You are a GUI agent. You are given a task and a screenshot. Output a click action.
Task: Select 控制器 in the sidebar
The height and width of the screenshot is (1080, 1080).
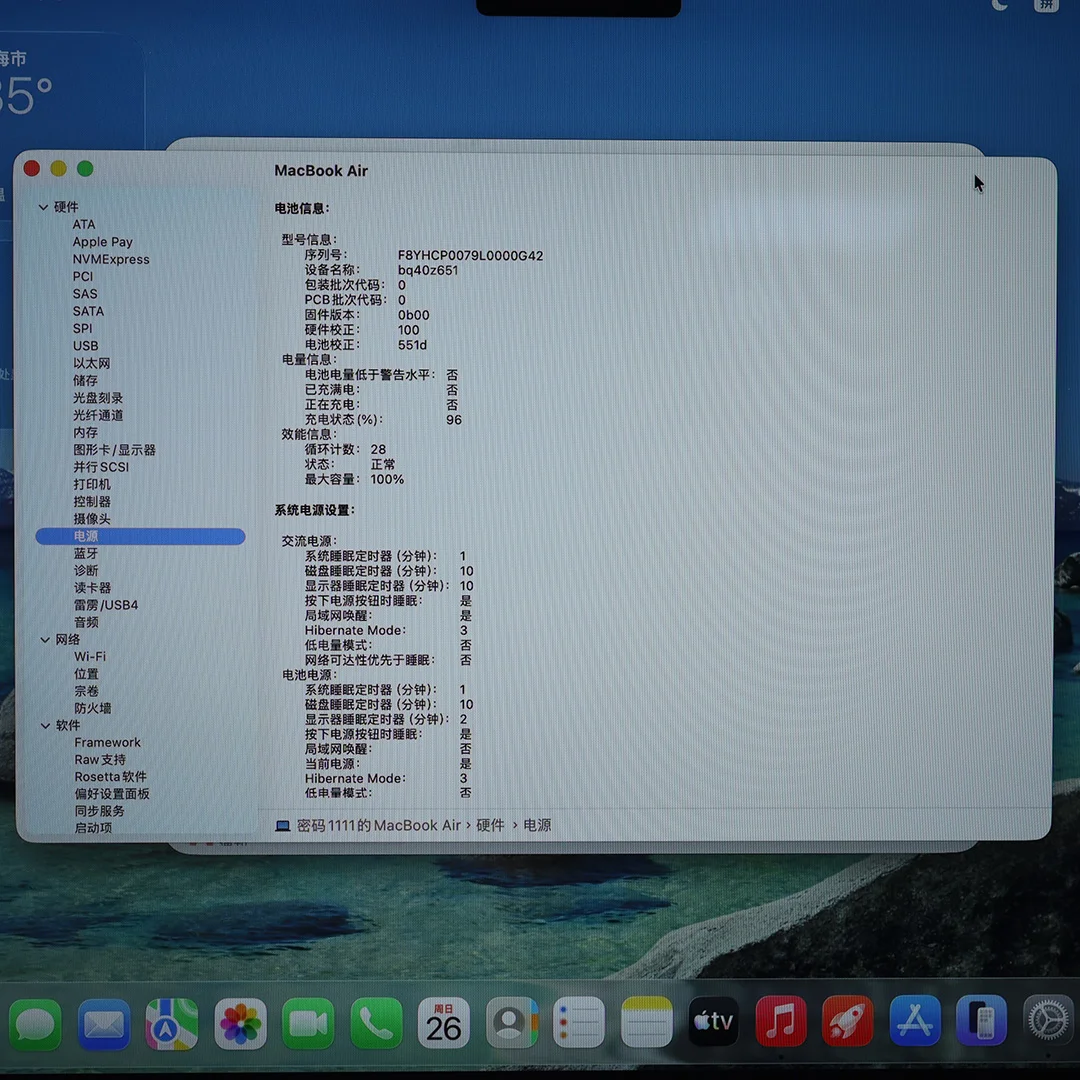(x=92, y=501)
